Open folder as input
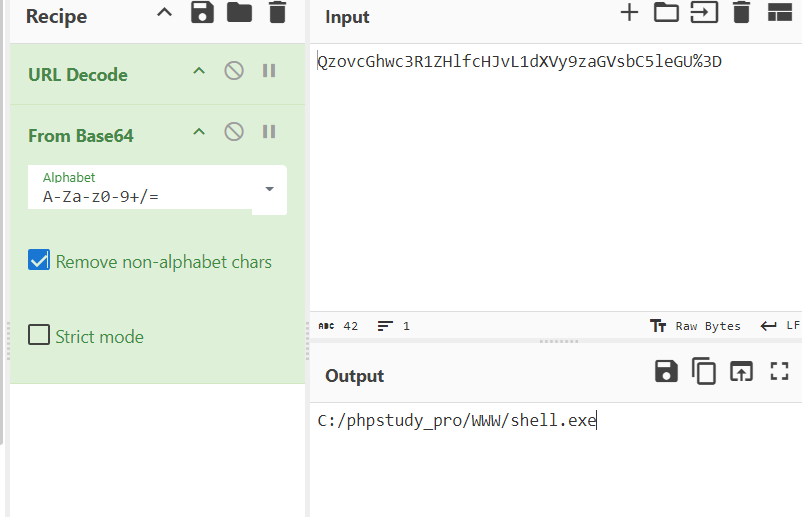The width and height of the screenshot is (802, 517). [x=666, y=13]
